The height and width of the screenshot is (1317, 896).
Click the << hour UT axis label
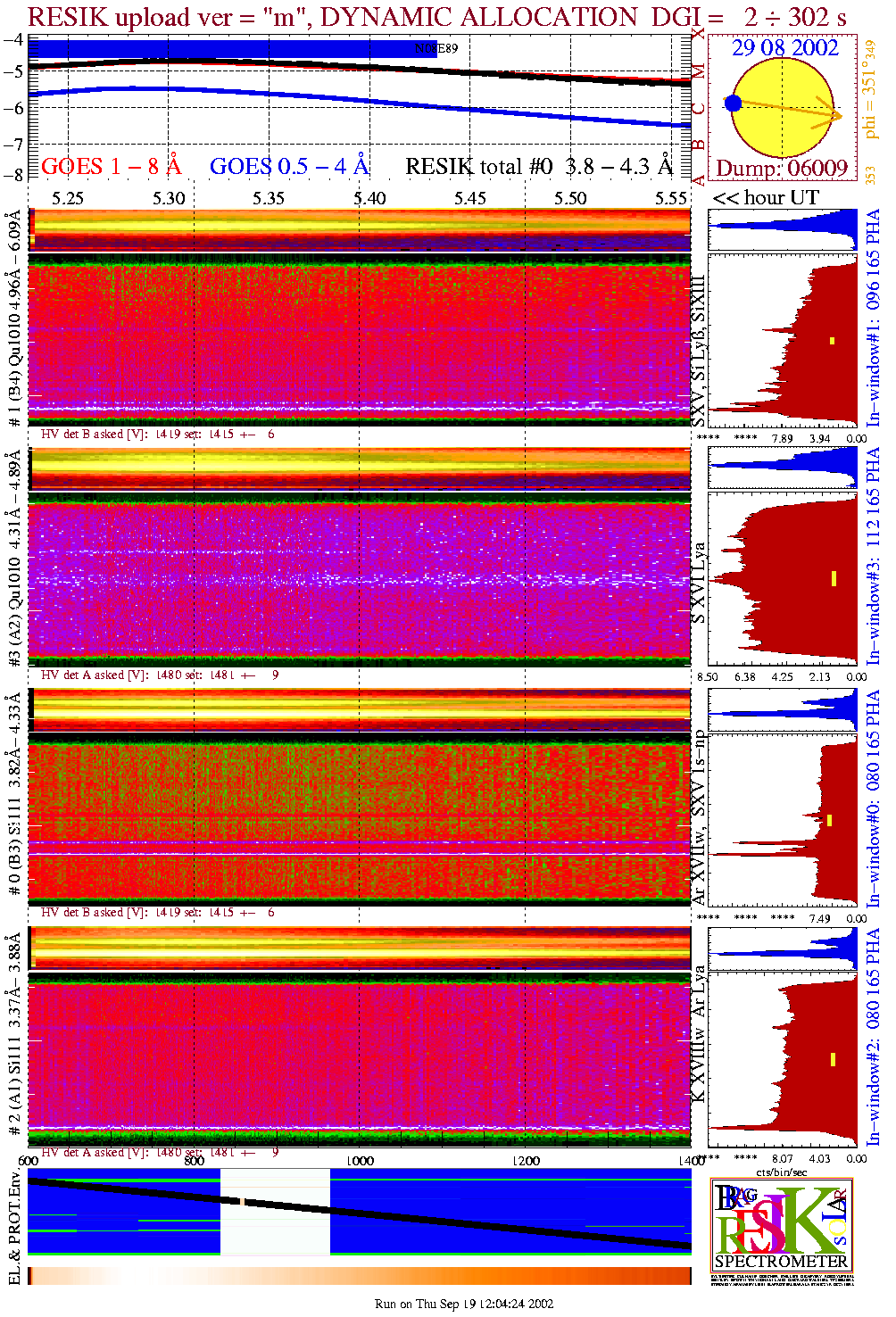click(766, 198)
